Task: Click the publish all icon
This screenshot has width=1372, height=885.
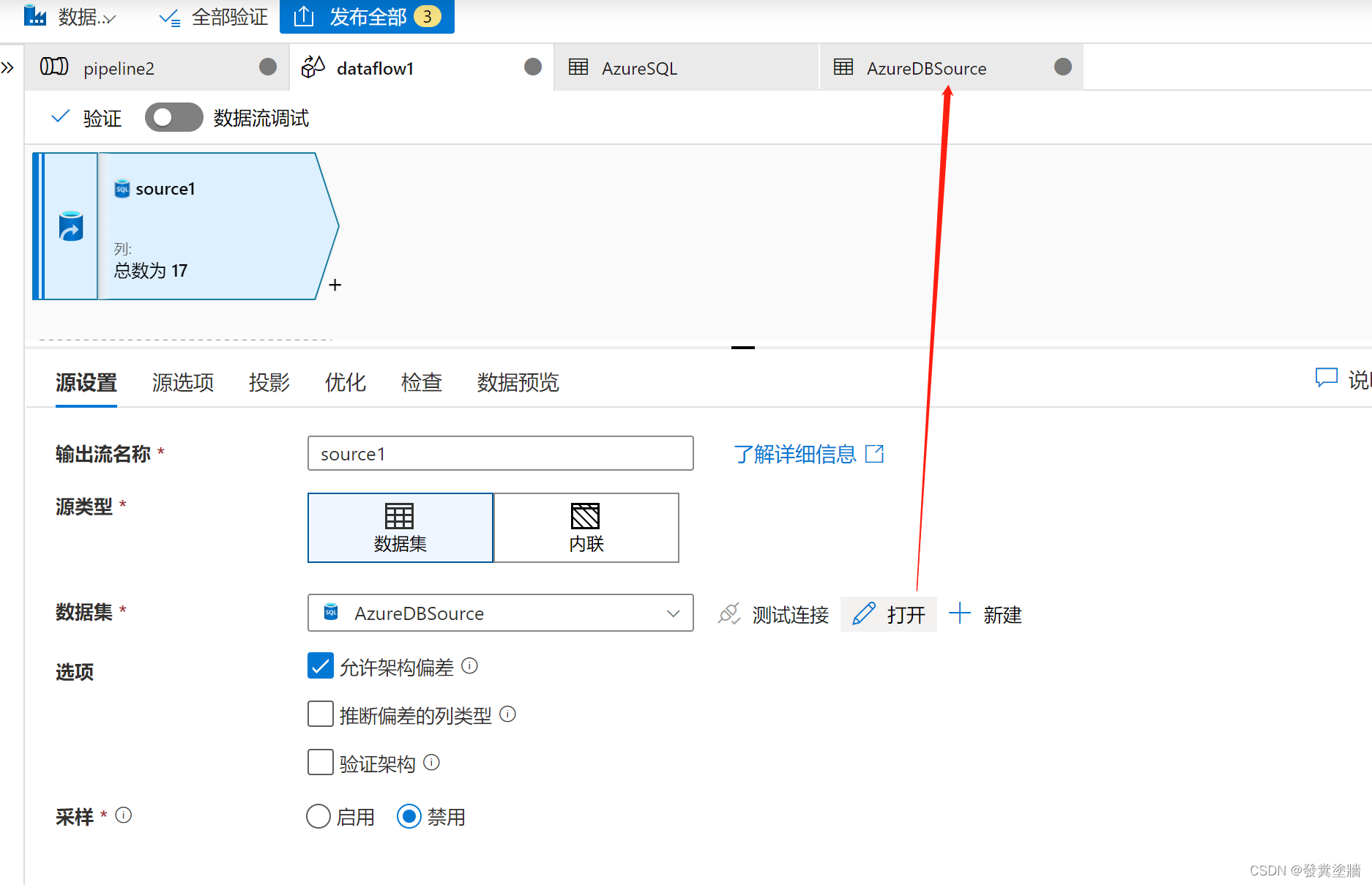Action: [x=303, y=16]
